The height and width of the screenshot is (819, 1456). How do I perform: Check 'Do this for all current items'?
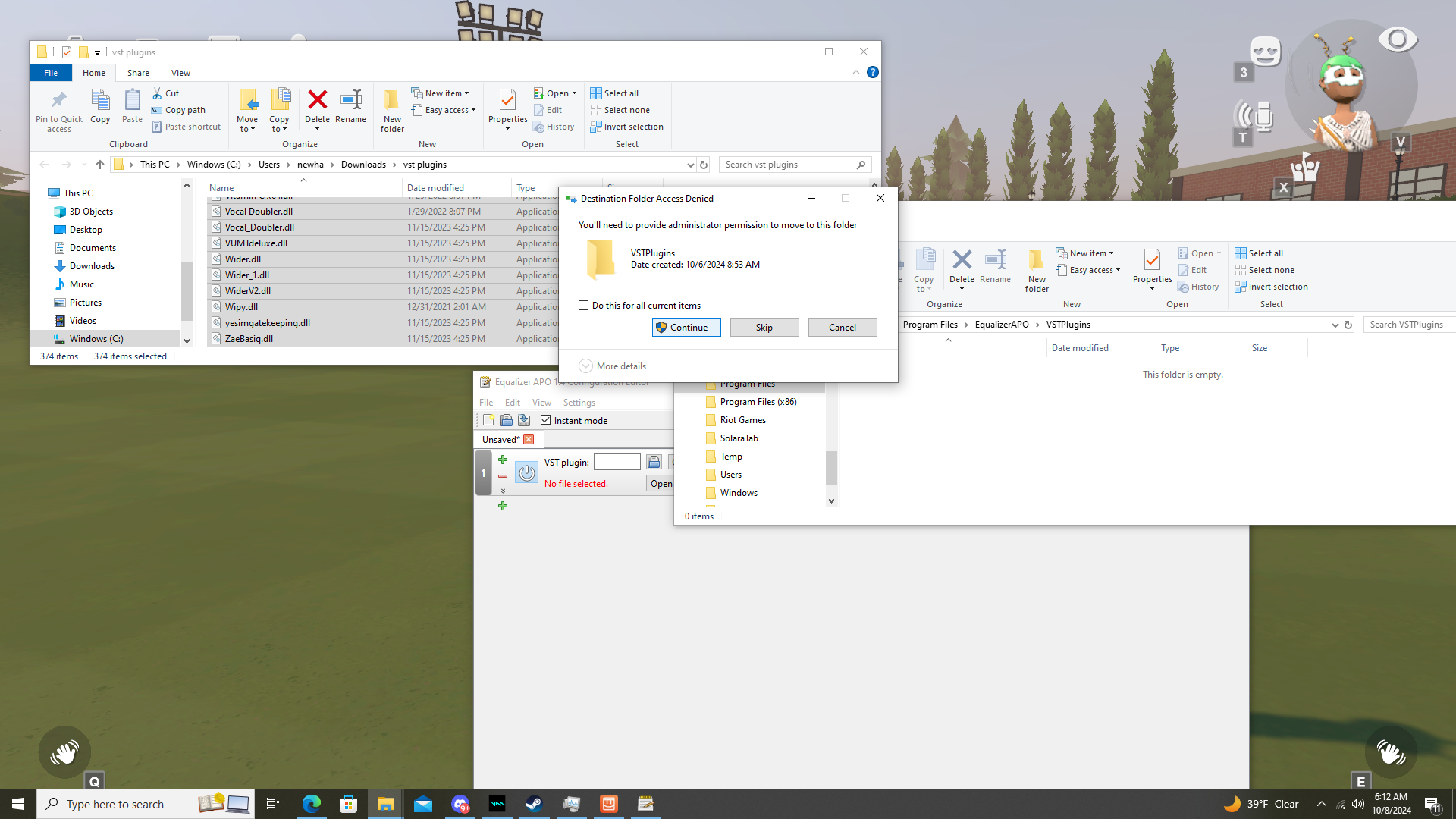click(583, 306)
